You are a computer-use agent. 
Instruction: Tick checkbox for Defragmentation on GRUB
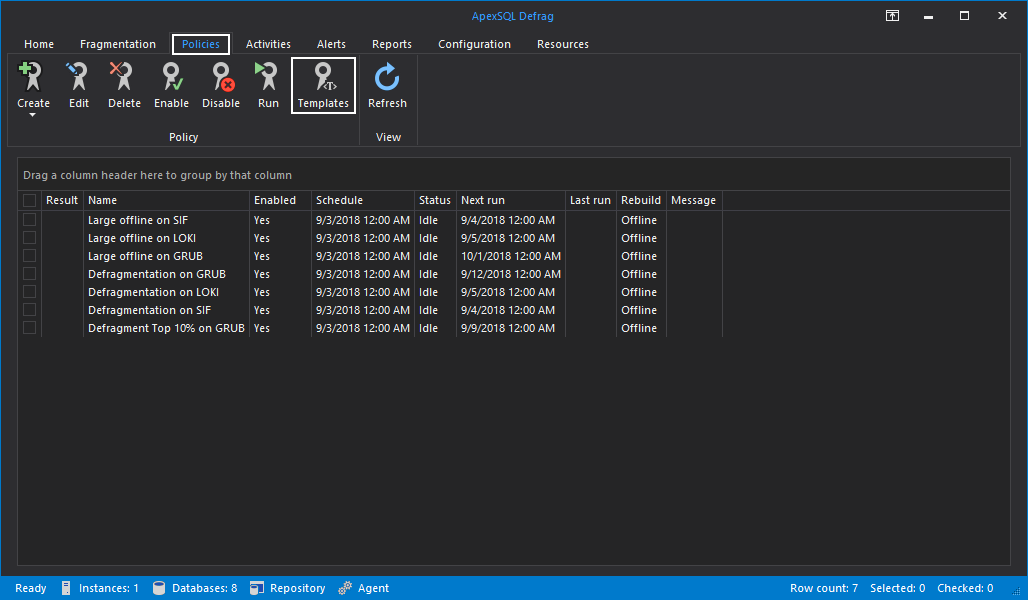point(30,274)
